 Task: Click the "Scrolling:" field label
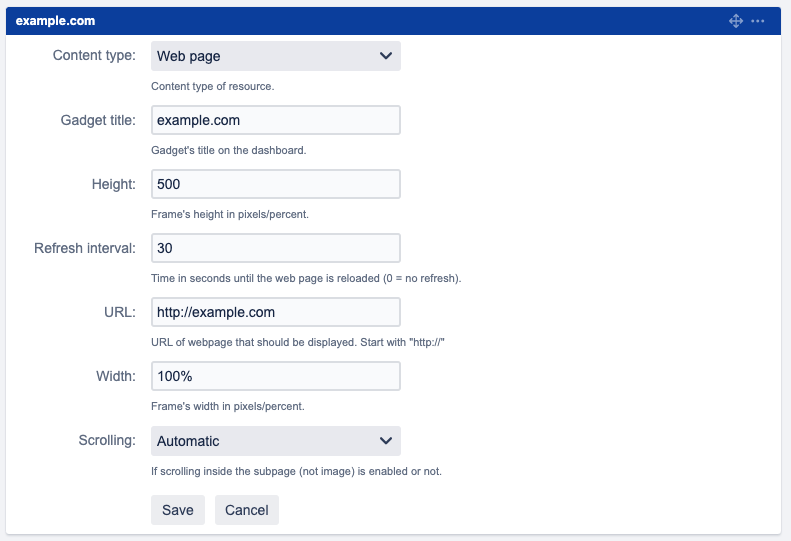click(107, 441)
